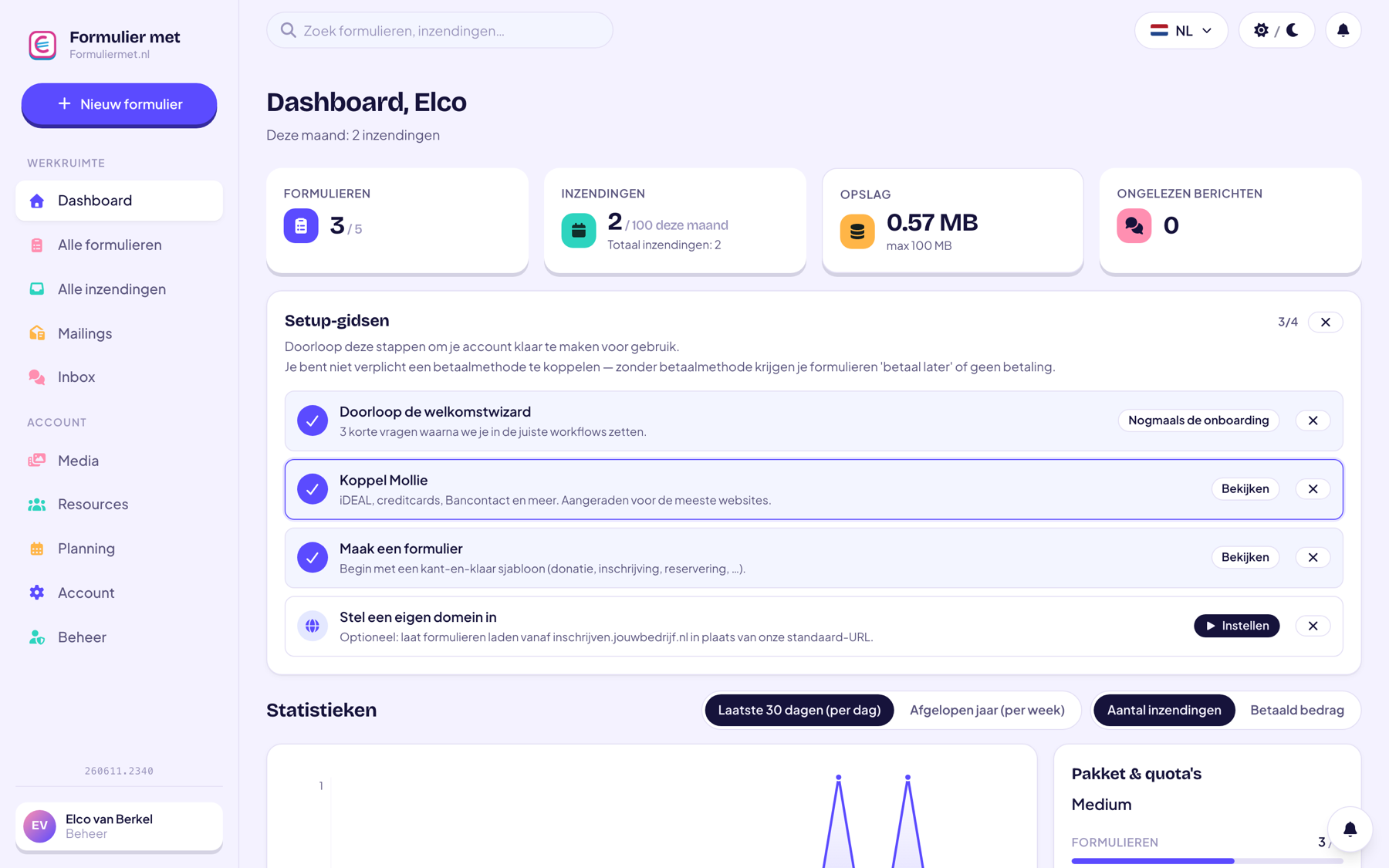Click the Inzendingen calendar stat icon
Screen dimensions: 1389x868
click(x=579, y=231)
